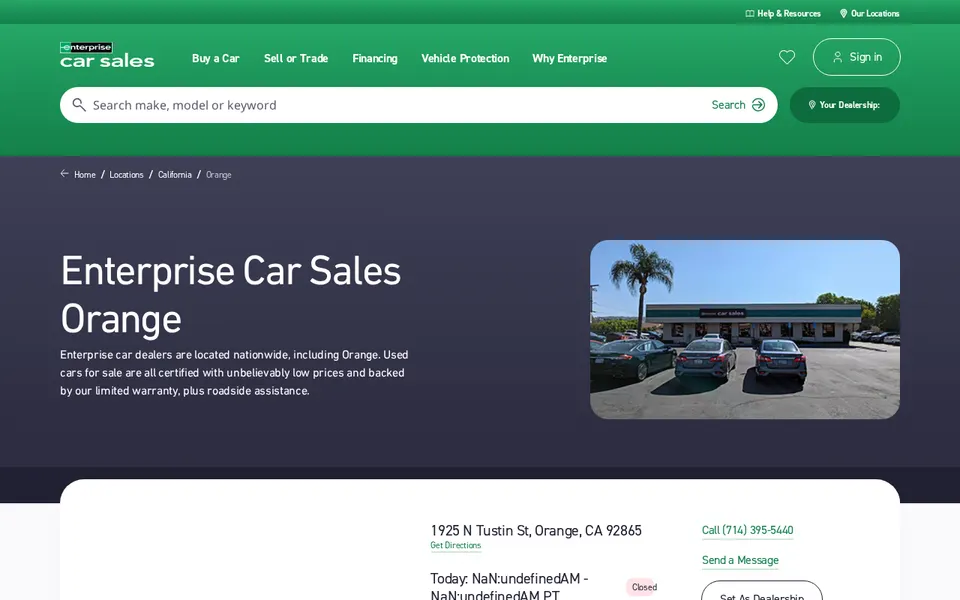960x600 pixels.
Task: Click Send a Message link
Action: pos(740,560)
